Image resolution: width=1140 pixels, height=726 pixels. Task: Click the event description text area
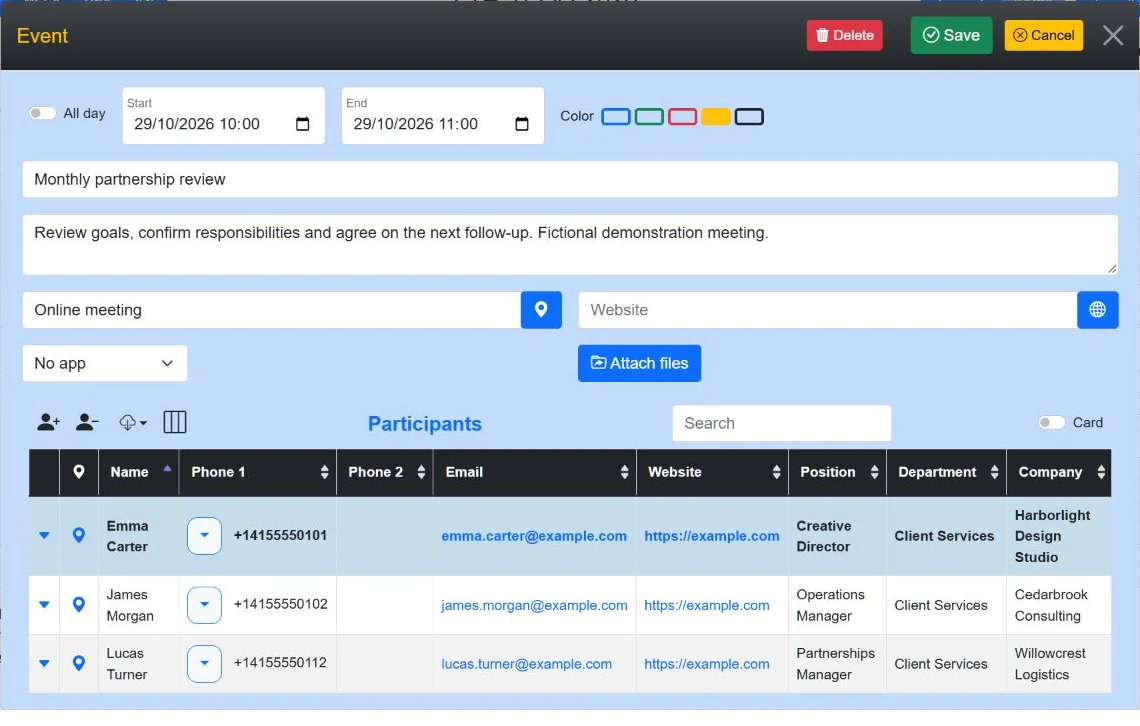click(570, 244)
